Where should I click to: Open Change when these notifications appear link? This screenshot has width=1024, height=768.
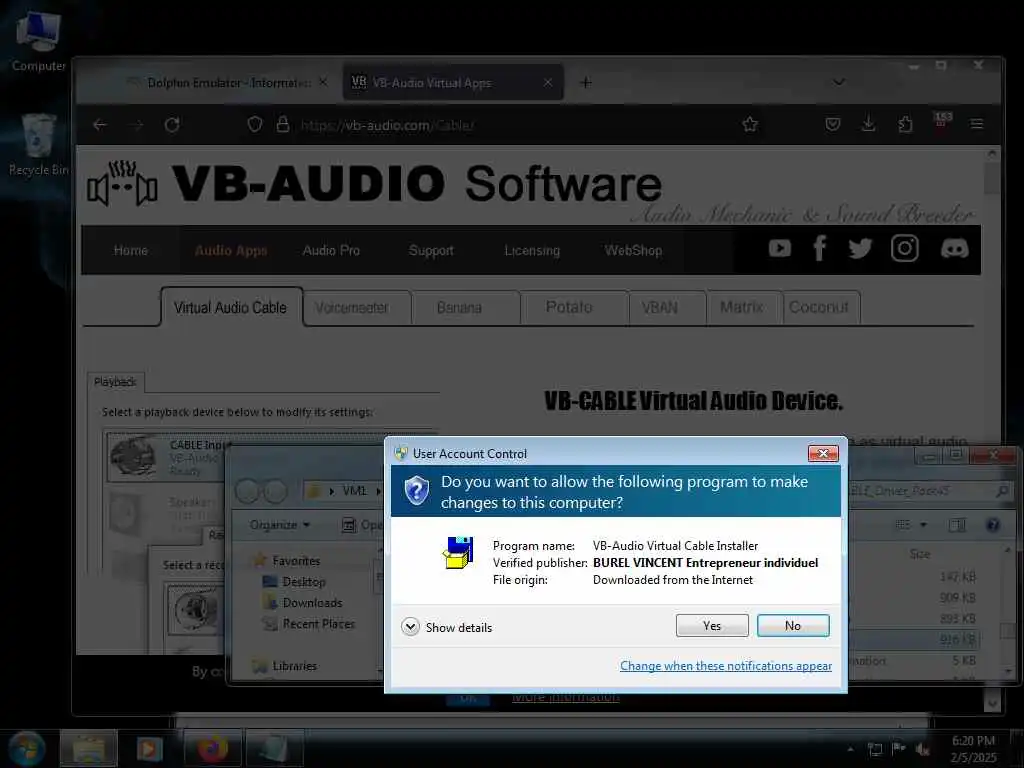tap(726, 665)
